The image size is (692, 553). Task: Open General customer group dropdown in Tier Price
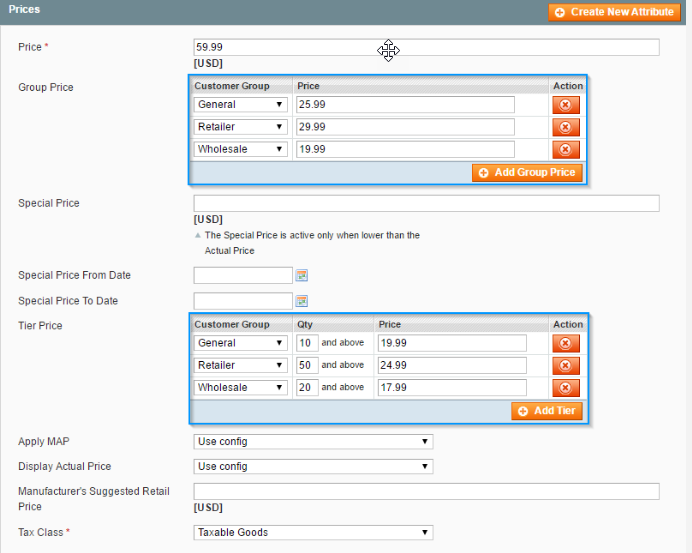point(241,343)
